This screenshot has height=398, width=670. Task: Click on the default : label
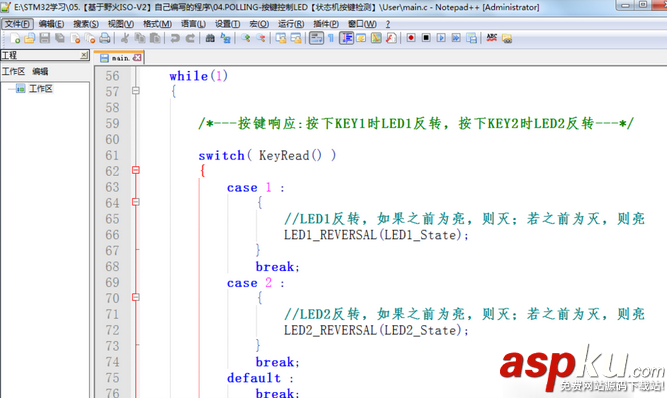(260, 378)
